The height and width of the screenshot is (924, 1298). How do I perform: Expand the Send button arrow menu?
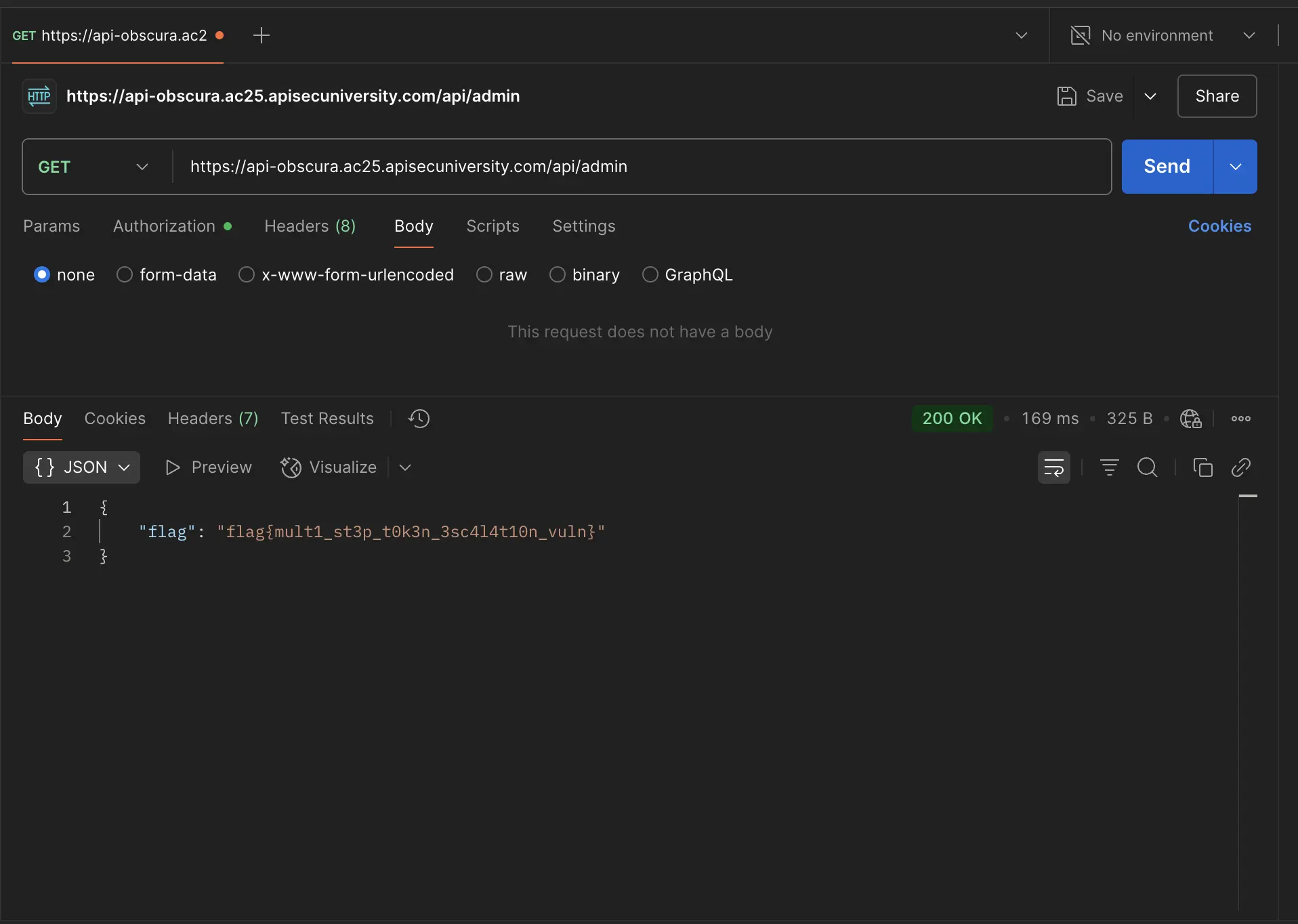(1235, 167)
